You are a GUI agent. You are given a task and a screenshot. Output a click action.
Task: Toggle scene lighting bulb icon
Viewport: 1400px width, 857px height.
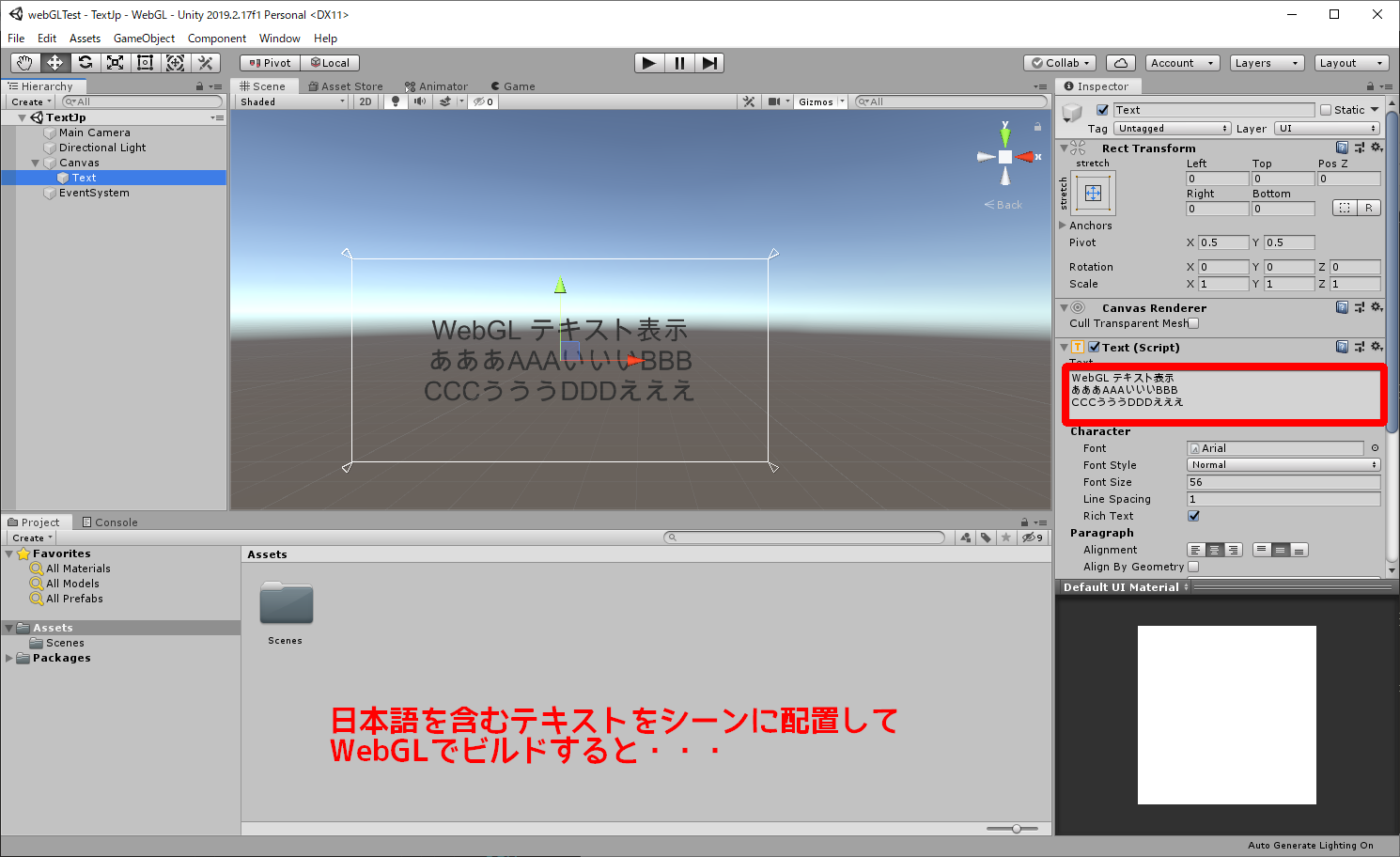(x=396, y=101)
